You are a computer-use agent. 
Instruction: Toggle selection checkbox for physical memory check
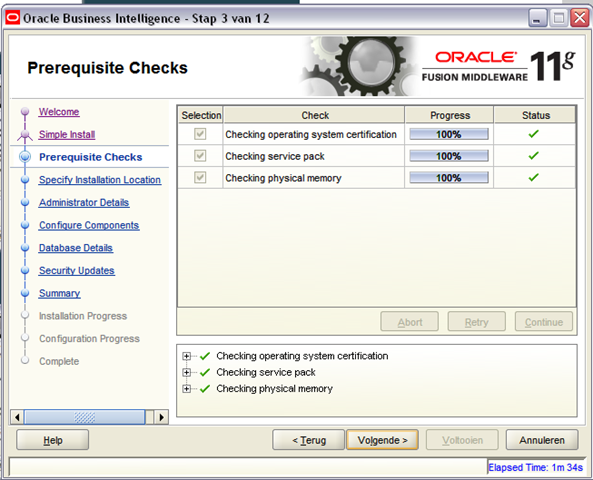[x=200, y=177]
